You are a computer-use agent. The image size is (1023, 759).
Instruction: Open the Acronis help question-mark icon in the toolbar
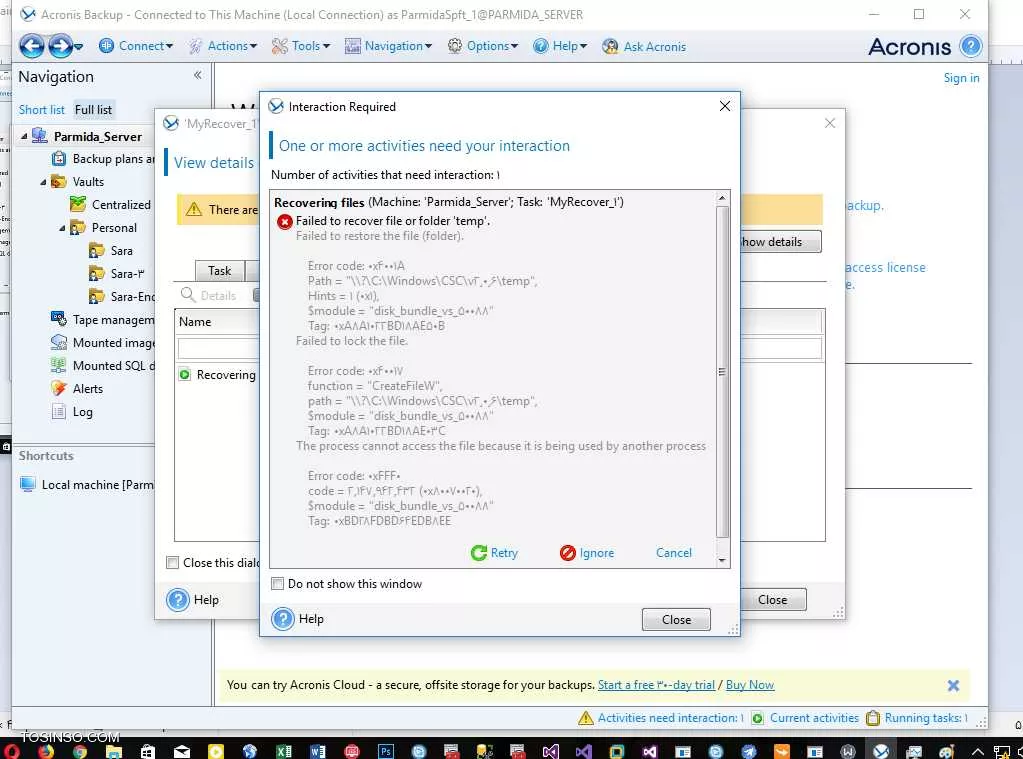pyautogui.click(x=970, y=46)
